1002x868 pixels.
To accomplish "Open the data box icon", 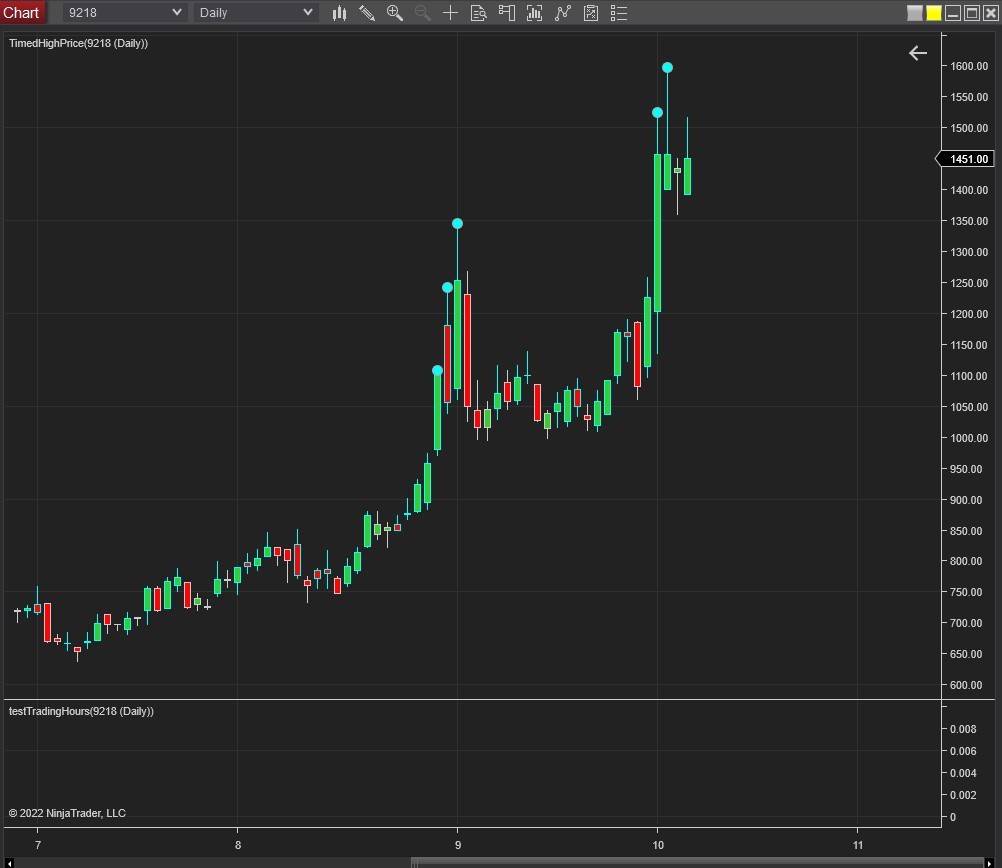I will click(x=479, y=13).
